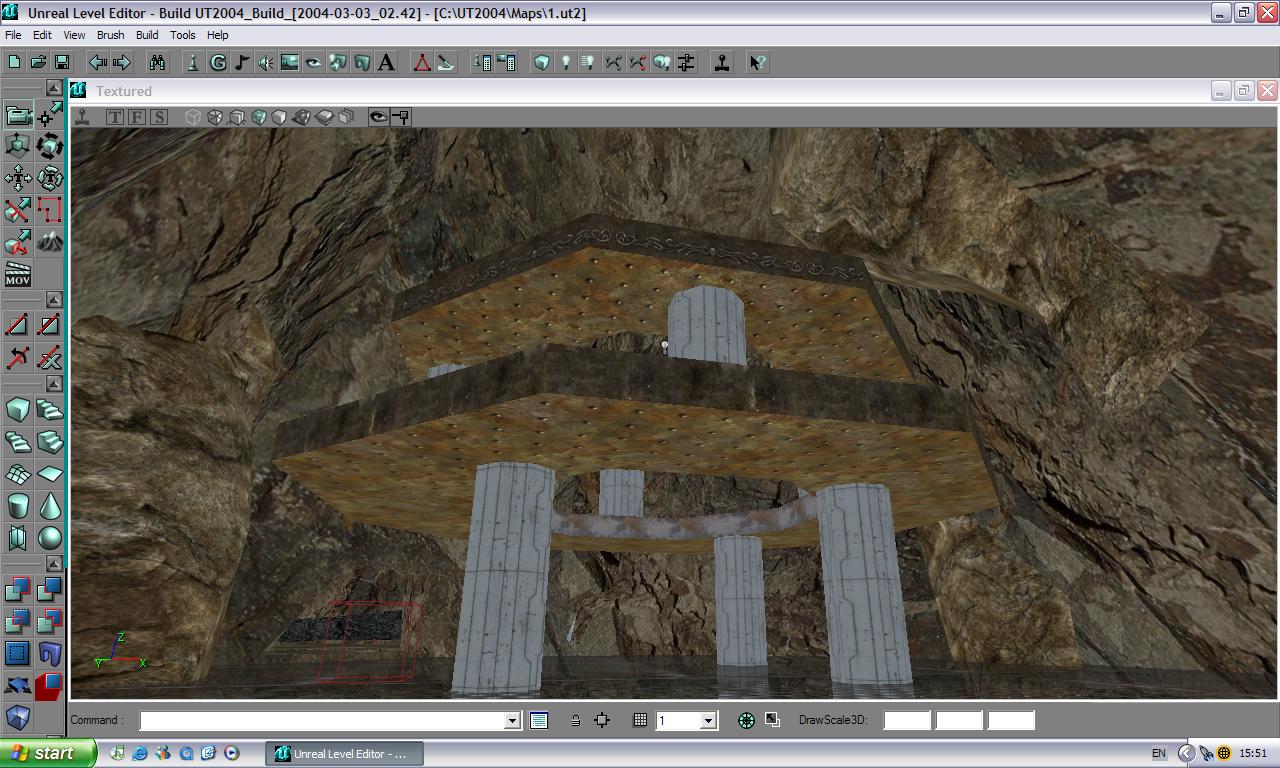Screen dimensions: 1280x768
Task: Select Actor Rotate mode tool
Action: [49, 147]
